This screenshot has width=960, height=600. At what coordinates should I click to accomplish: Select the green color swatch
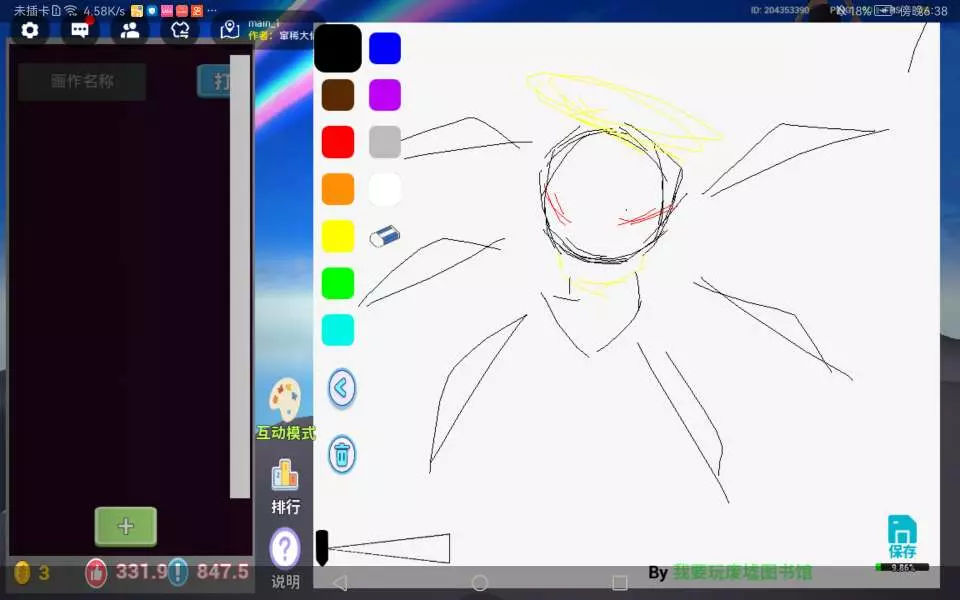pos(338,283)
